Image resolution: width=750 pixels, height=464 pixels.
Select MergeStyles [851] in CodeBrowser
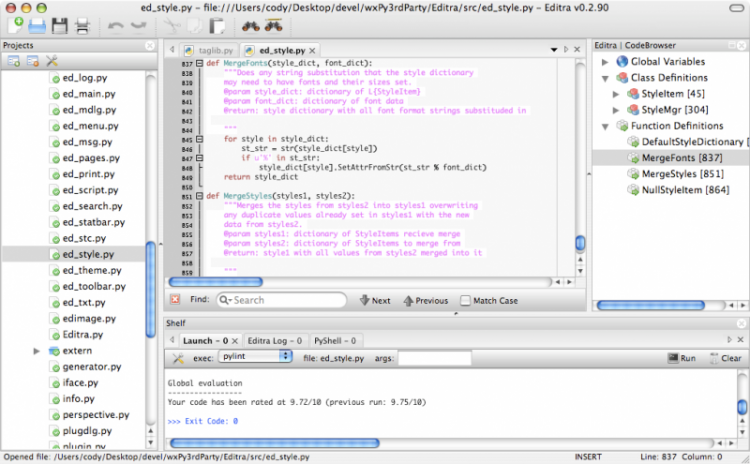tap(683, 174)
